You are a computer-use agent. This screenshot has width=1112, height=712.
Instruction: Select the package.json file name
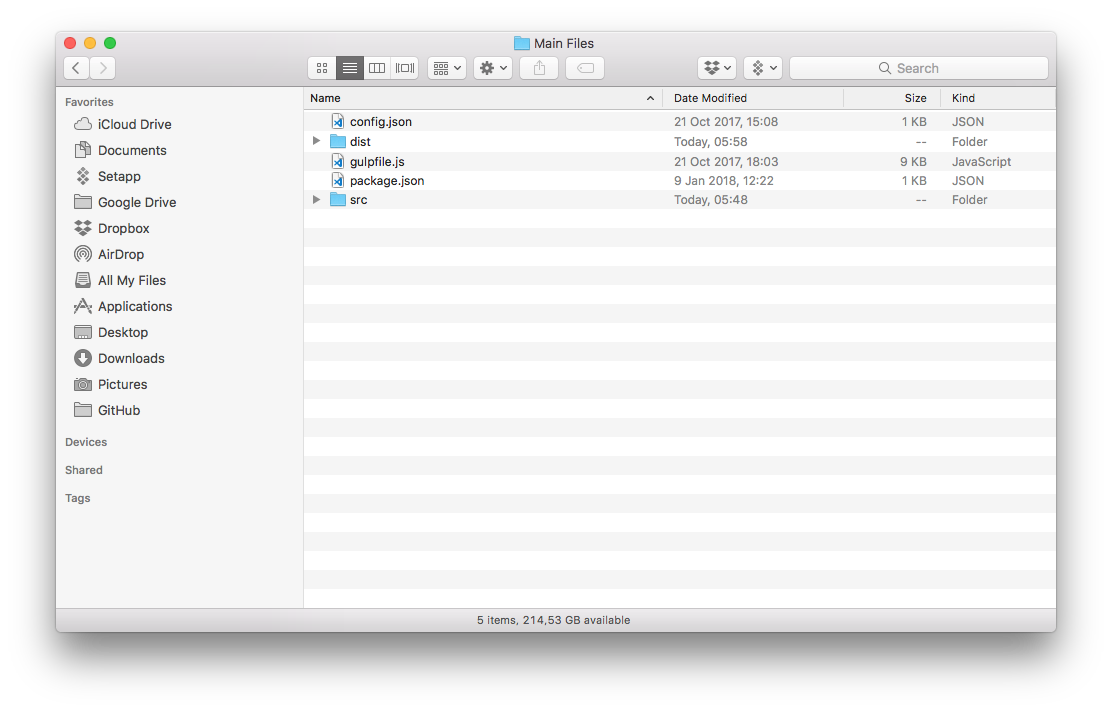tap(387, 181)
